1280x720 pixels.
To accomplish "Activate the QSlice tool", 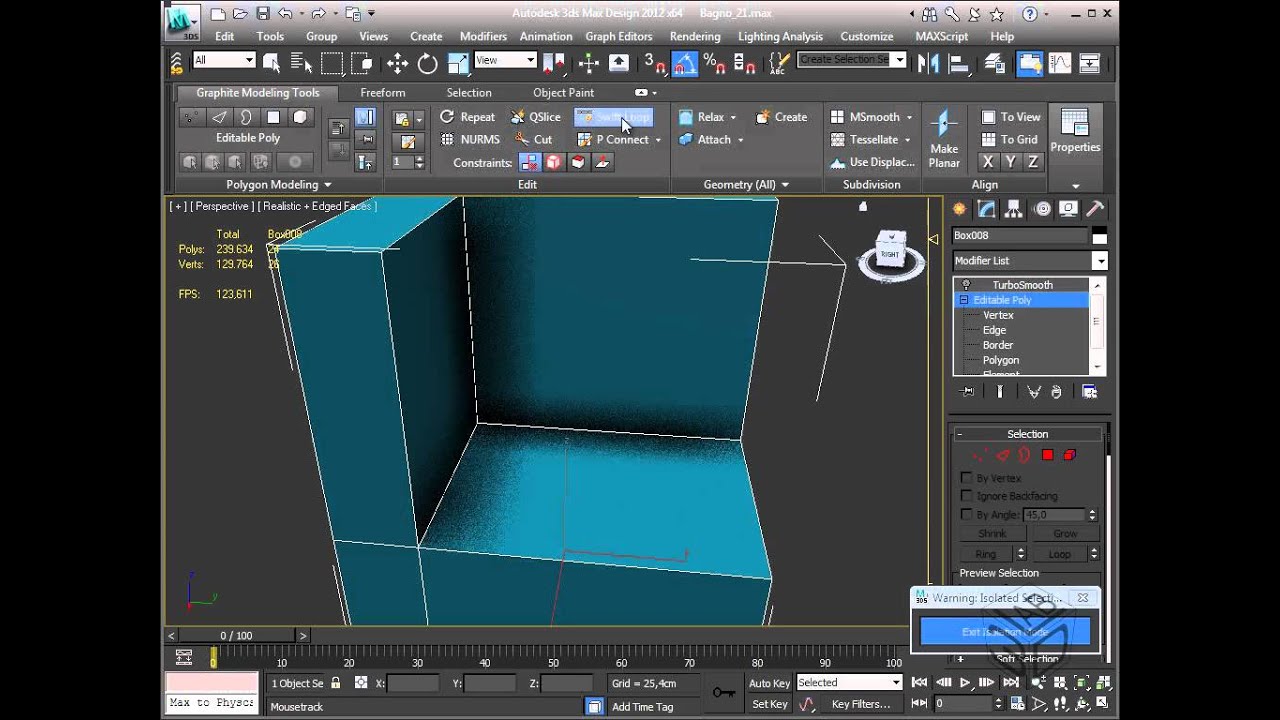I will [535, 117].
